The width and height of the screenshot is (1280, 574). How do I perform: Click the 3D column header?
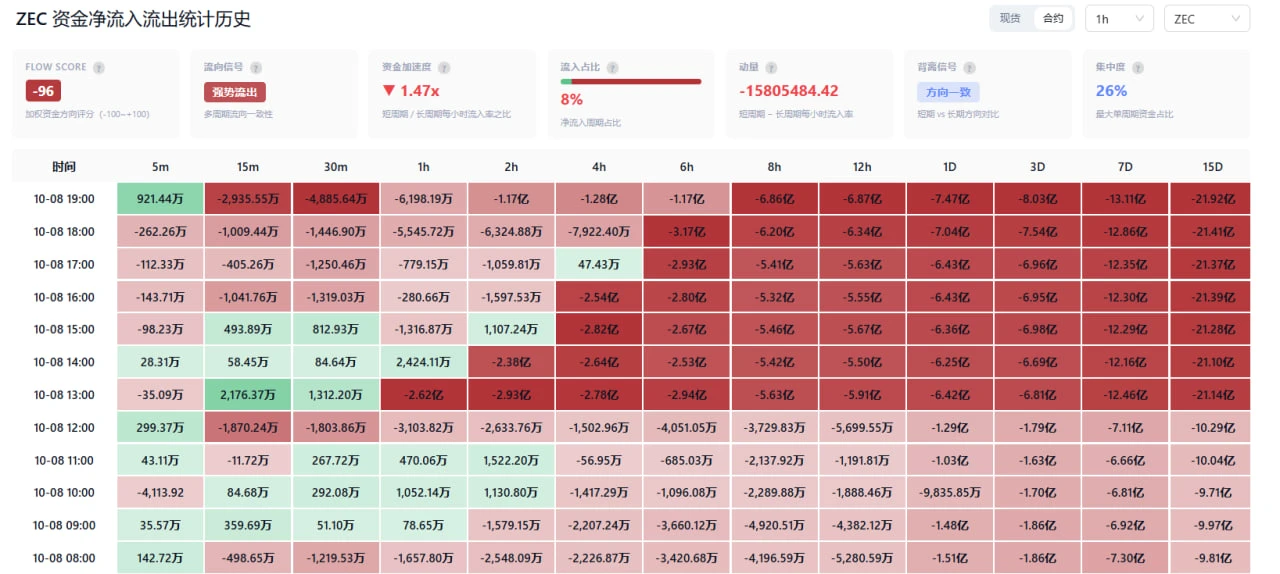coord(1038,166)
